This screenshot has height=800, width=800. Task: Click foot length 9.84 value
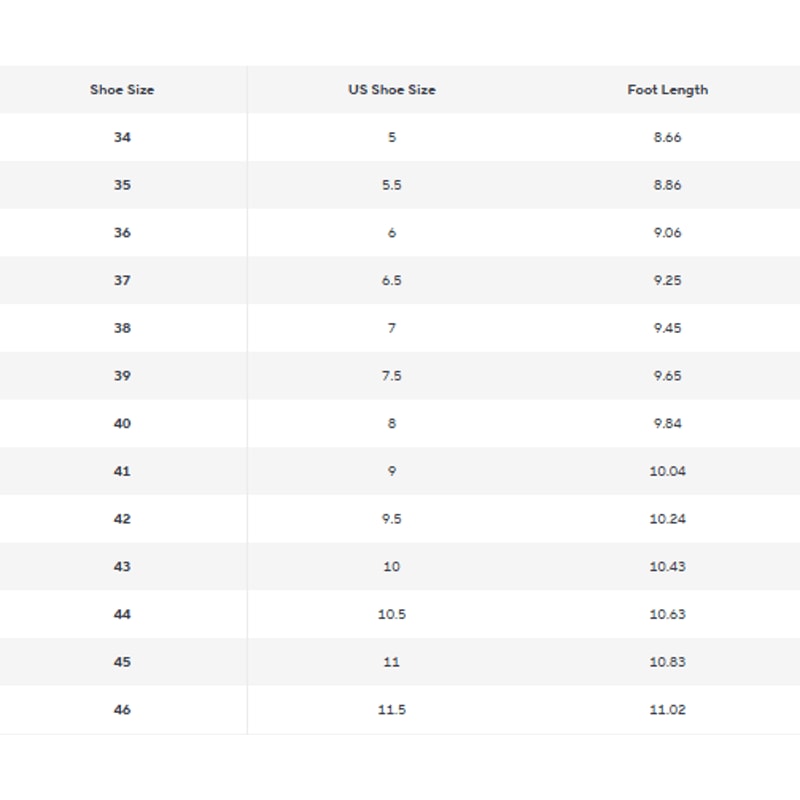(x=667, y=424)
